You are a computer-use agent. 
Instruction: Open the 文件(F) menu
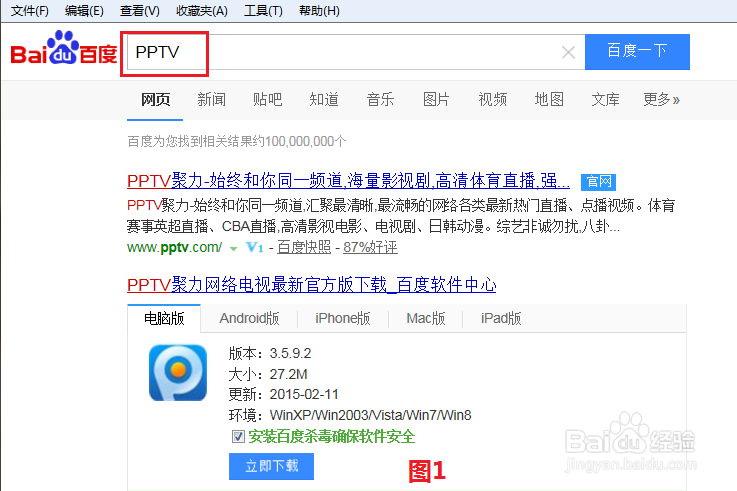tap(30, 10)
